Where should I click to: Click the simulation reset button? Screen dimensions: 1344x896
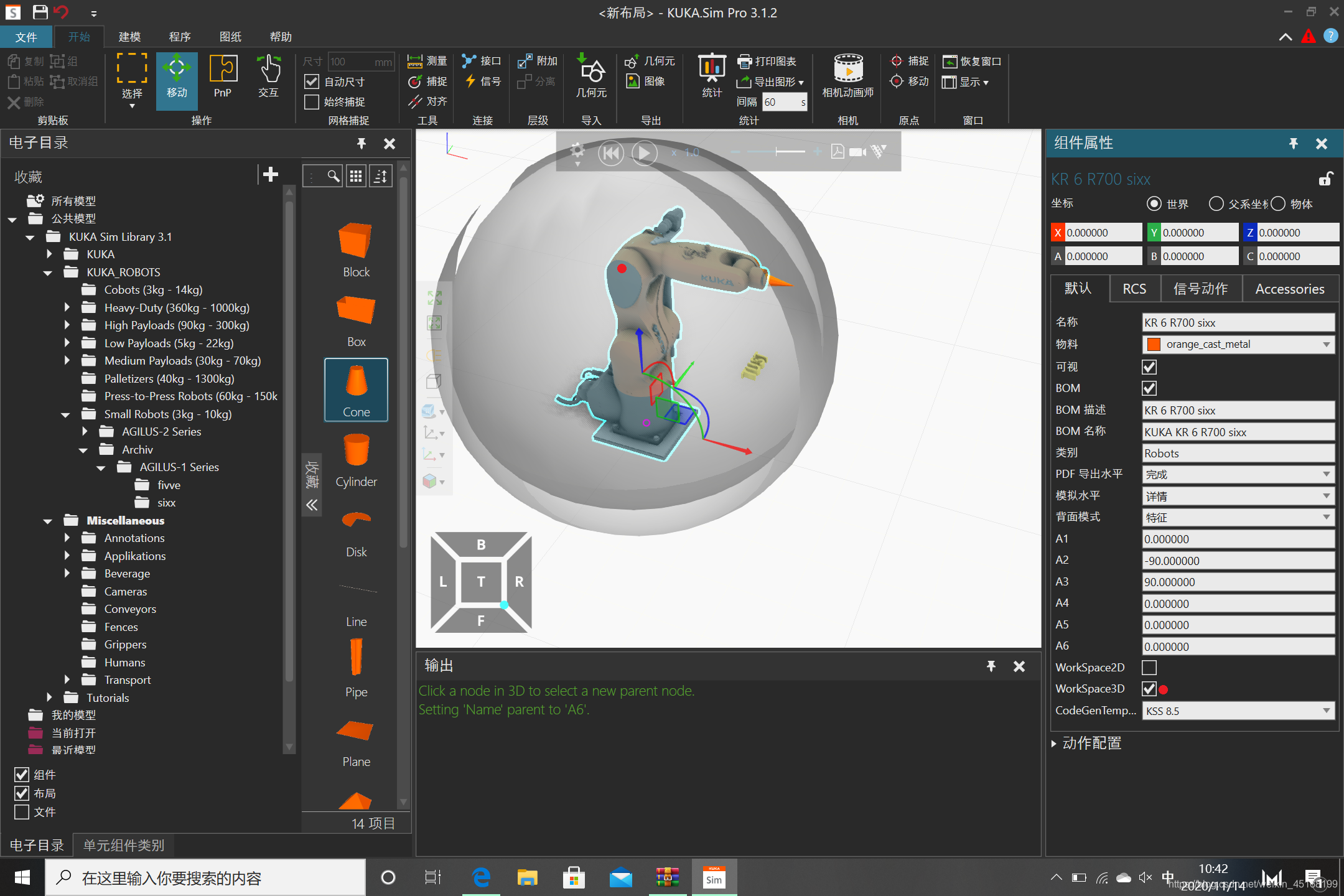point(610,152)
